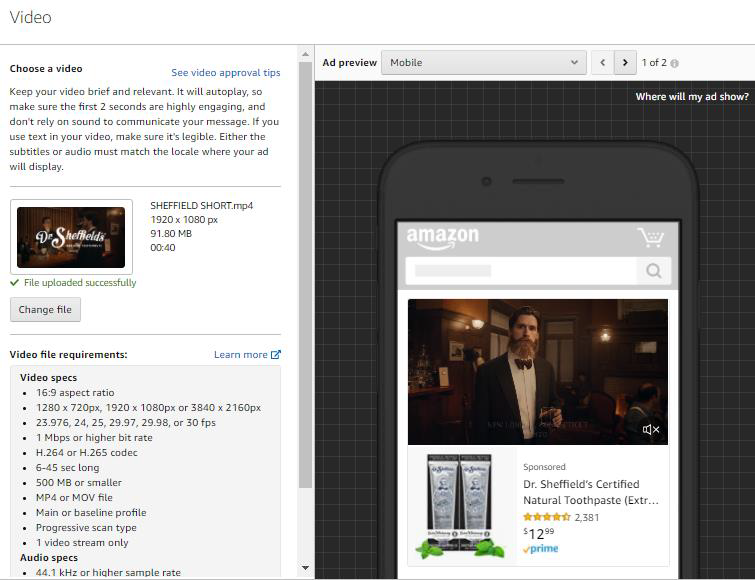Viewport: 755px width, 580px height.
Task: Click the 16:9 aspect ratio requirement
Action: tap(75, 393)
